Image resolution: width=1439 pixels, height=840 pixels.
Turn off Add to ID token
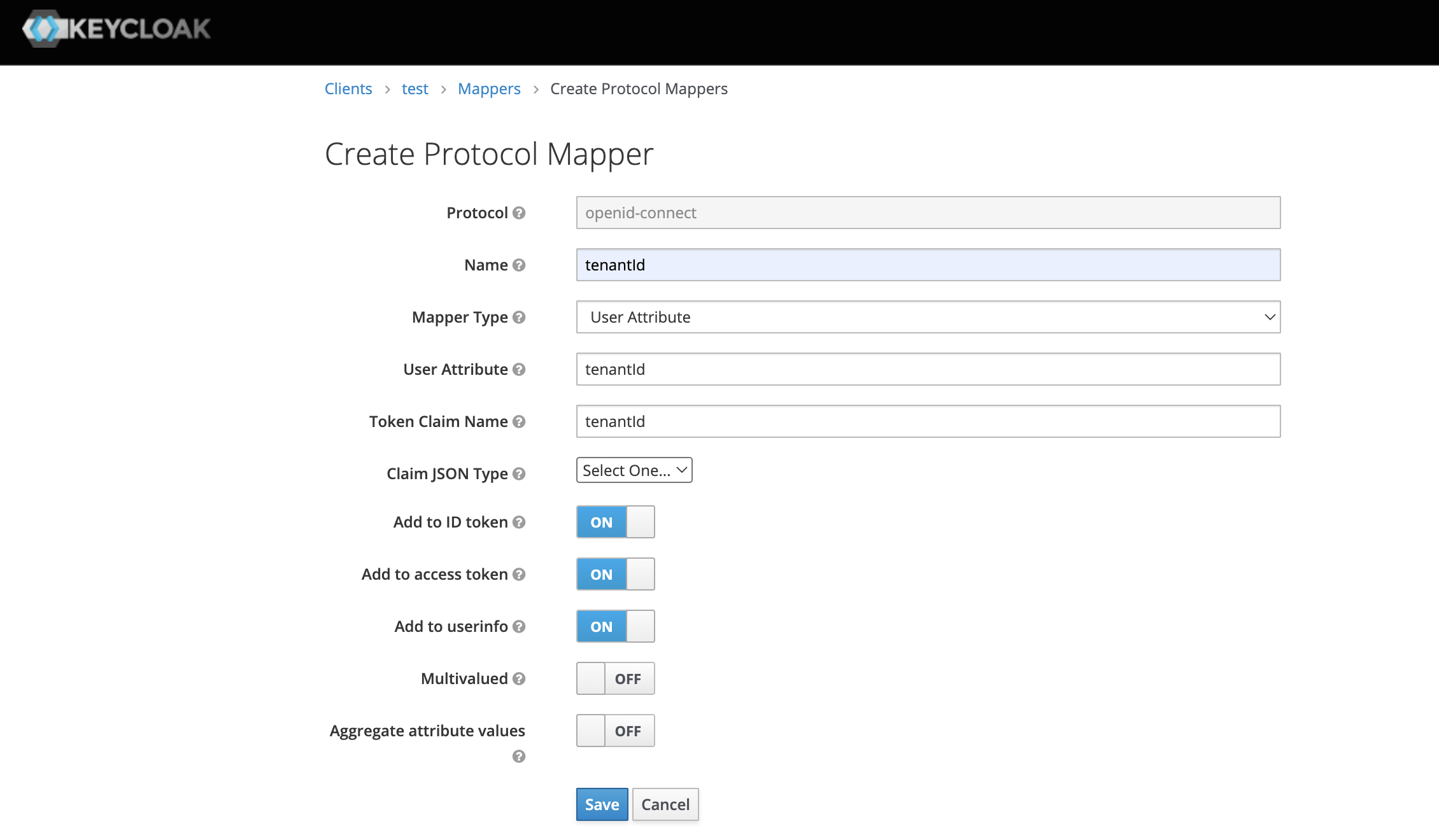tap(615, 522)
